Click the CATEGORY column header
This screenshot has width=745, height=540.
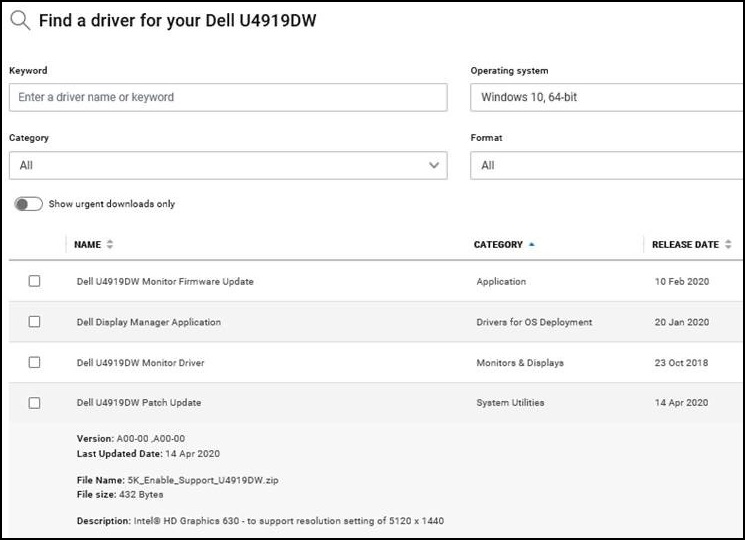tap(498, 245)
